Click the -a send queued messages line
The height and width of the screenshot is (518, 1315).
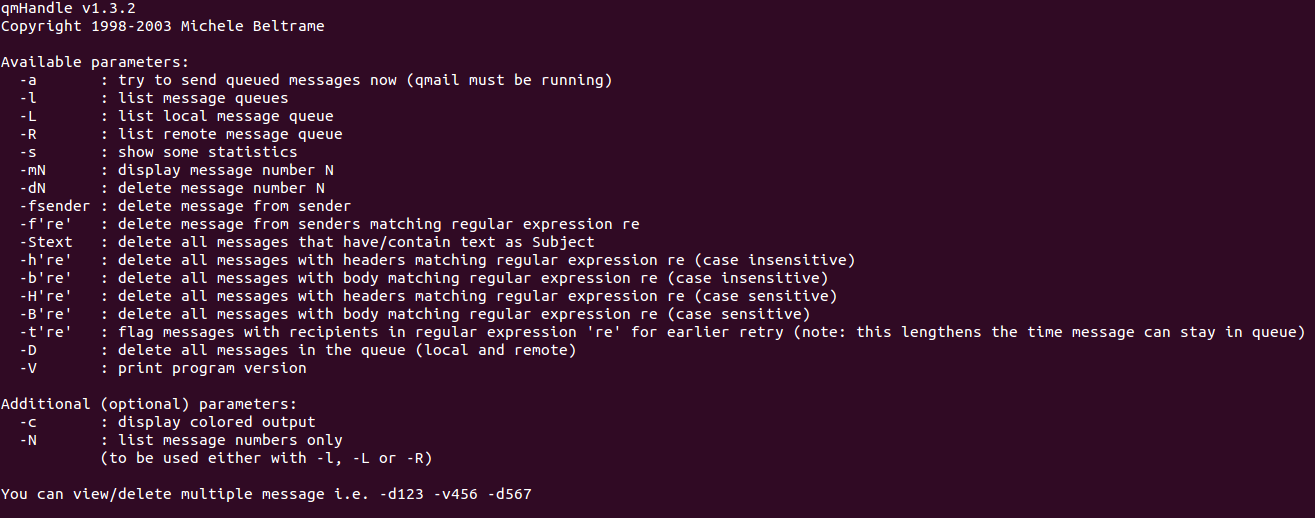[315, 80]
